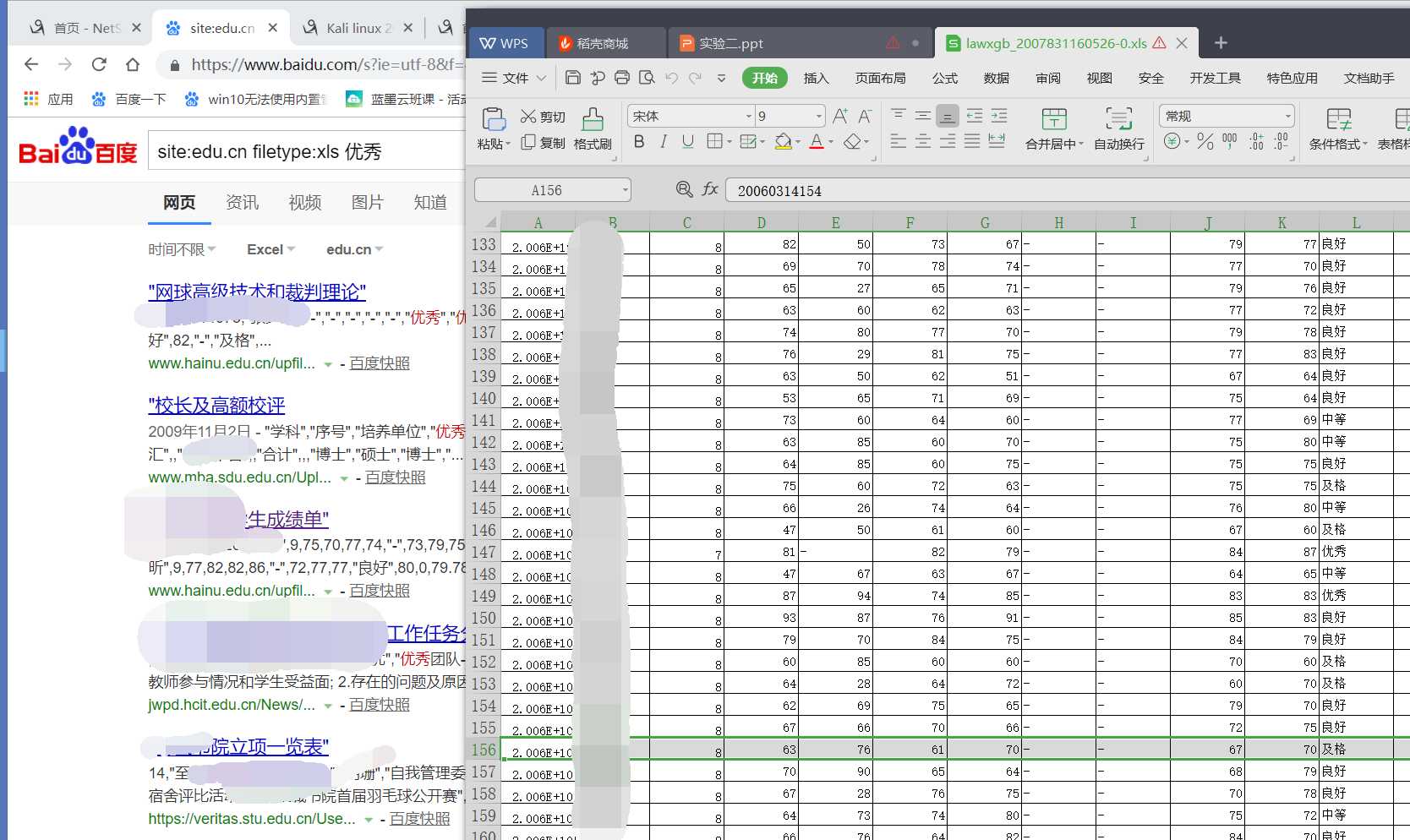Toggle top vertical alignment
The height and width of the screenshot is (840, 1410).
coord(899,116)
